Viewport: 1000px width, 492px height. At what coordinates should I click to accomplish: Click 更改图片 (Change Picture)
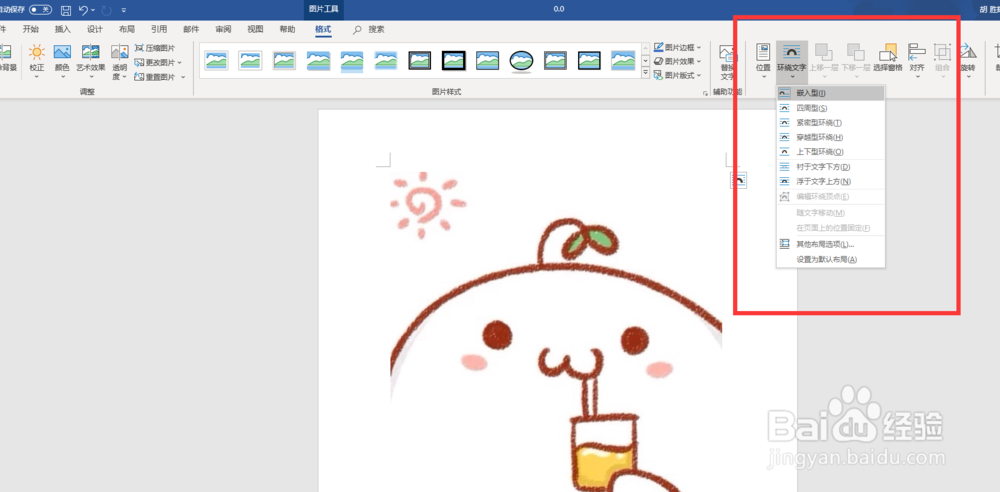[x=153, y=63]
